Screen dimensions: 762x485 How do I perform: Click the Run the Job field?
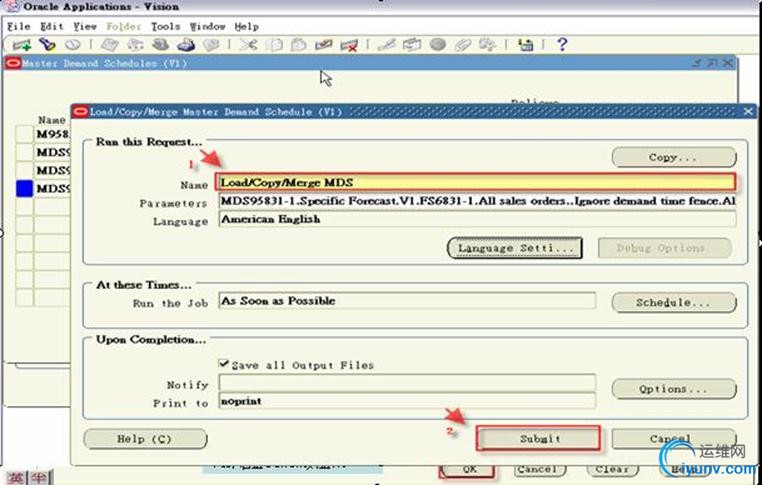coord(407,301)
